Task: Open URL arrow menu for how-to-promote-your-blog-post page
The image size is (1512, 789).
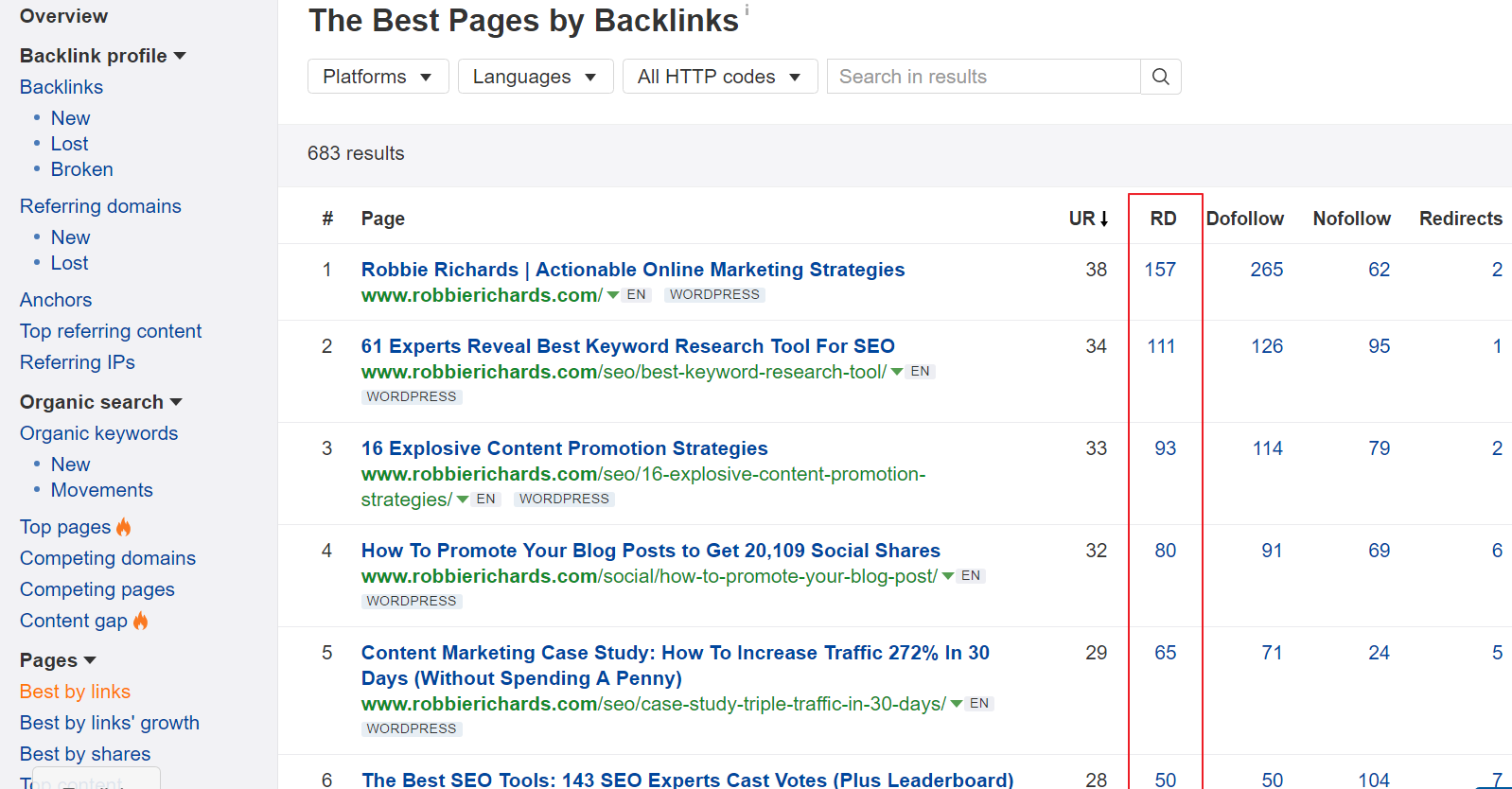Action: click(x=948, y=576)
